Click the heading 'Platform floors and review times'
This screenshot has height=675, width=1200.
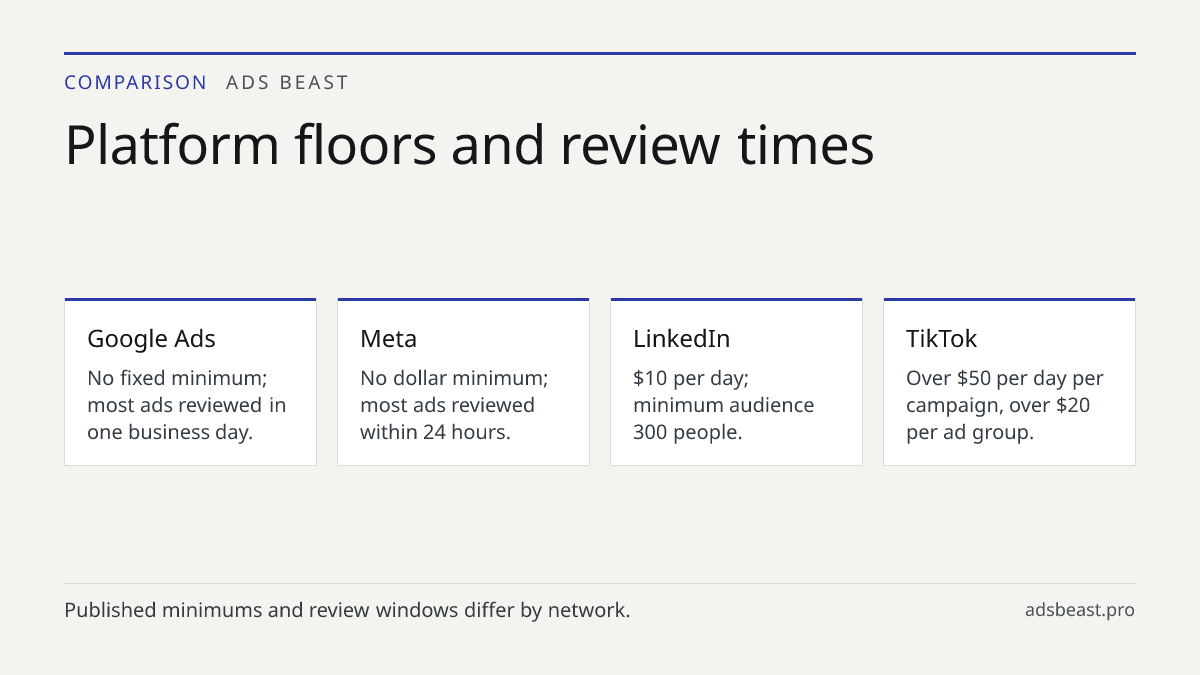469,145
